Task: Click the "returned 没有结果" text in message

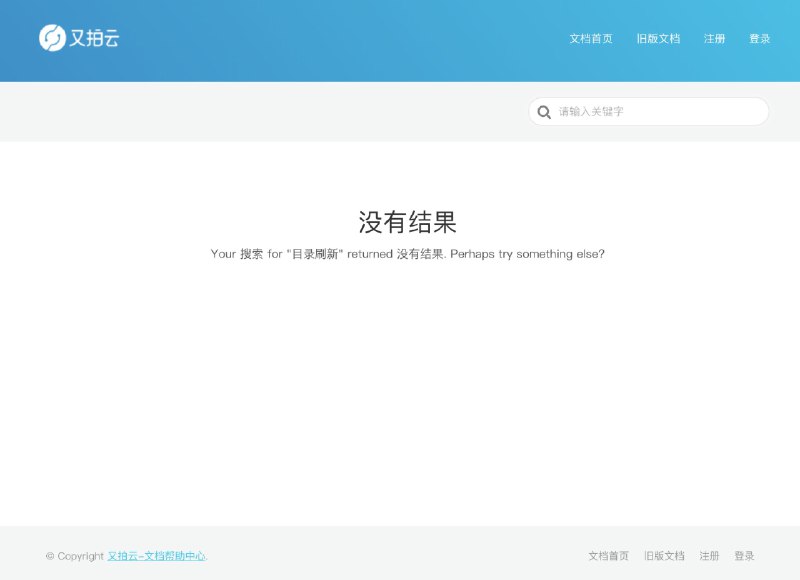Action: pos(396,254)
